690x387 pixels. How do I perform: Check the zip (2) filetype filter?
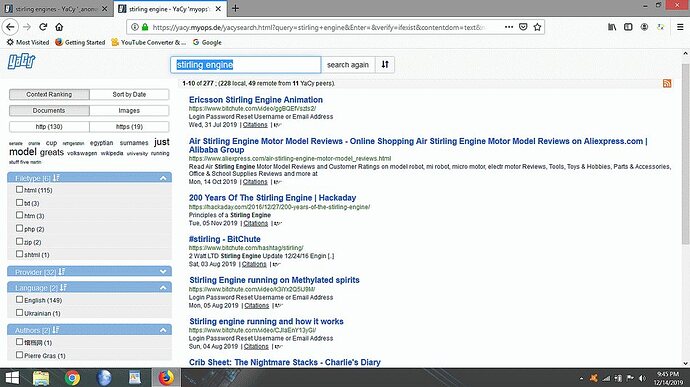click(x=19, y=241)
